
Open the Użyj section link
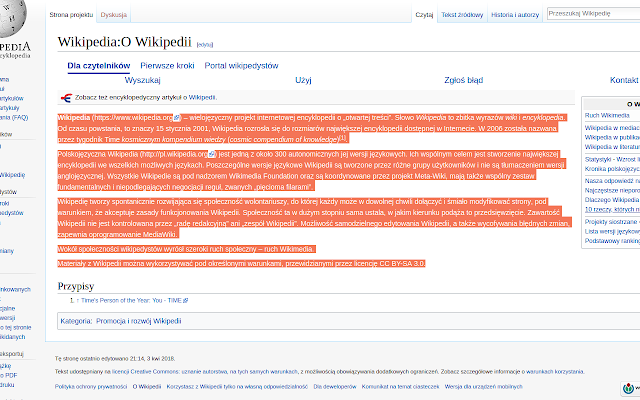[x=303, y=80]
